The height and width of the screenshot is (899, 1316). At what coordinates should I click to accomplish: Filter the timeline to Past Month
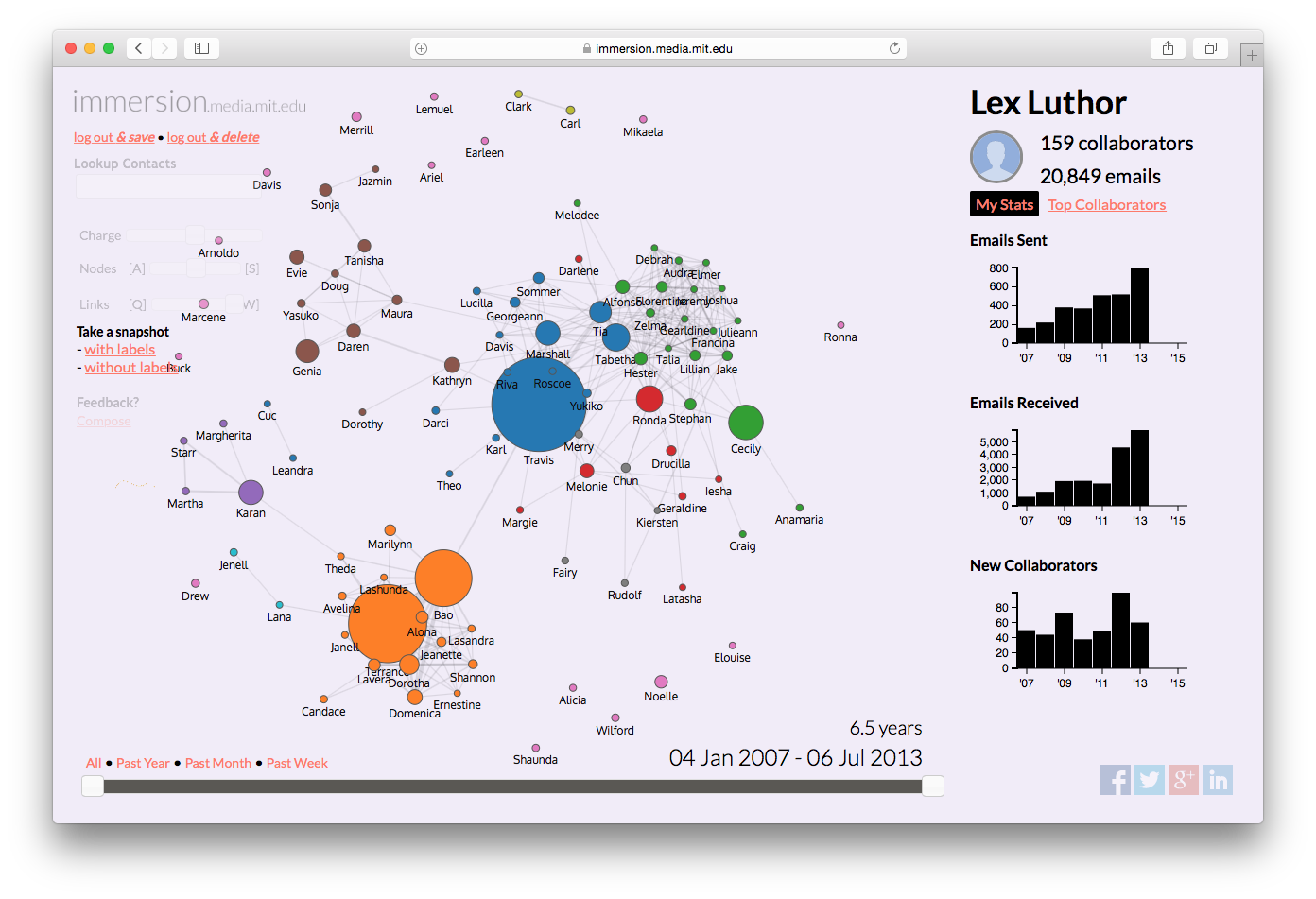tap(218, 763)
